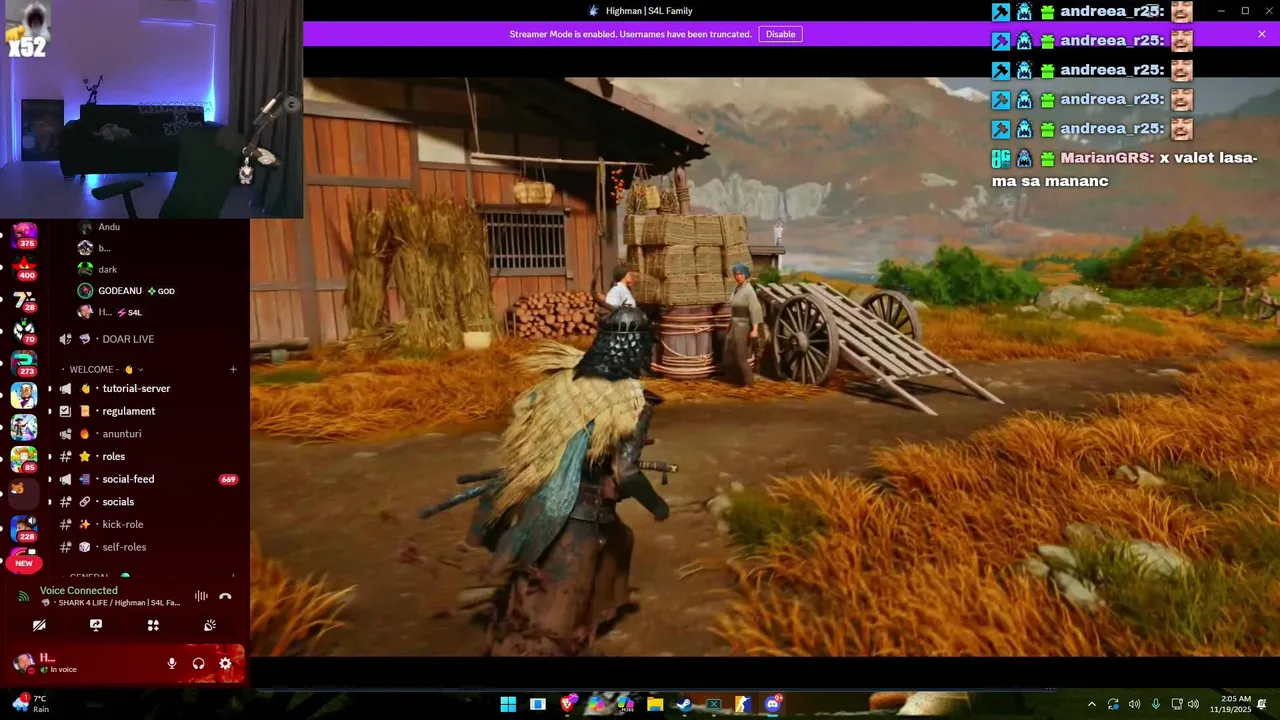Open tray microphone indicator

[1156, 704]
